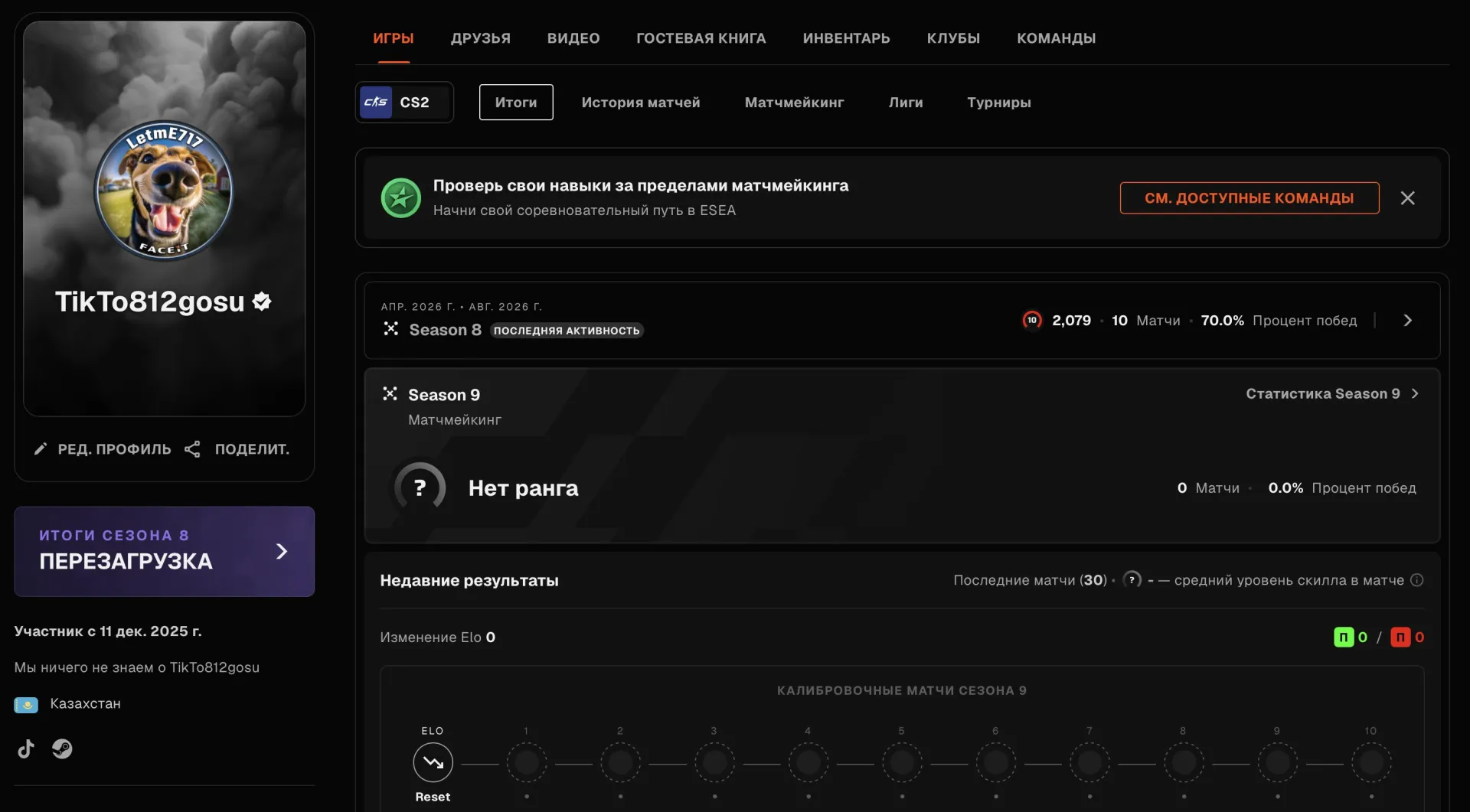Open the ИНВЕНТАРЬ tab
Viewport: 1470px width, 812px height.
(x=846, y=38)
